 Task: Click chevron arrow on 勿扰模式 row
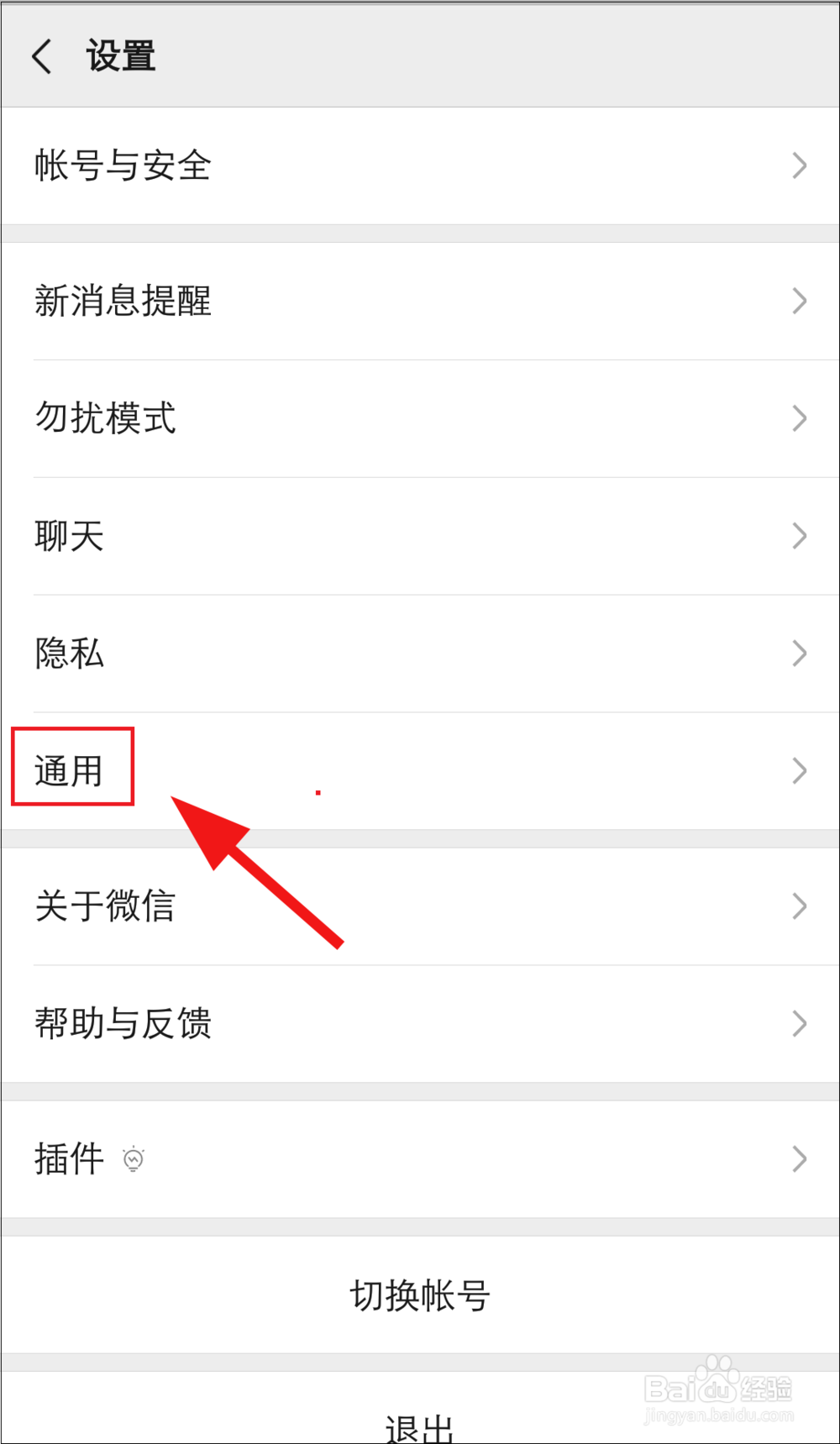click(800, 418)
